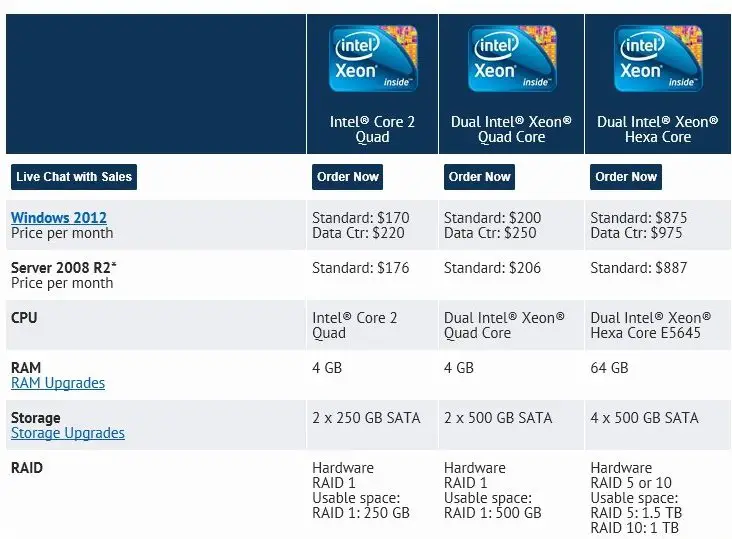Order Now for Intel Core 2 Quad plan

pos(347,177)
